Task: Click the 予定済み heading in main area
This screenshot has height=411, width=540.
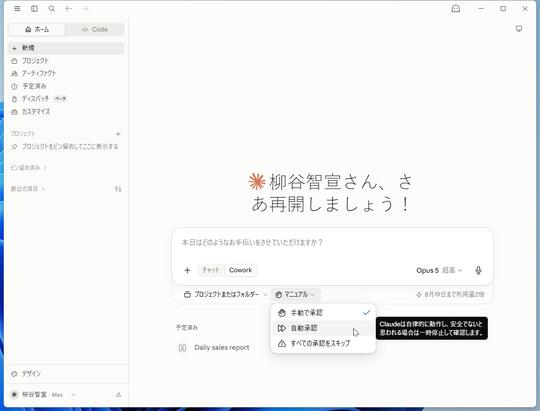Action: 187,327
